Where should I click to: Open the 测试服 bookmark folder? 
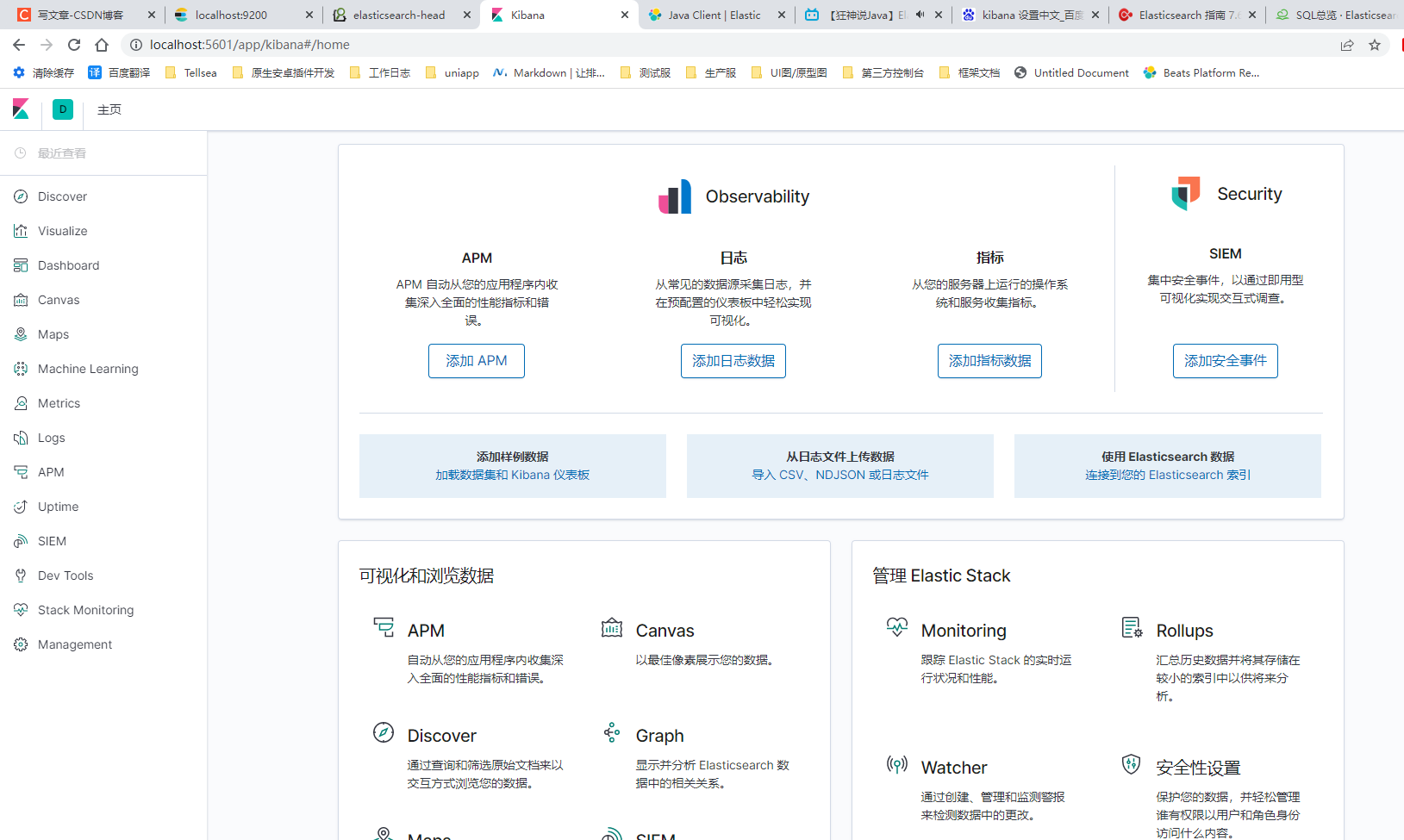(x=646, y=73)
